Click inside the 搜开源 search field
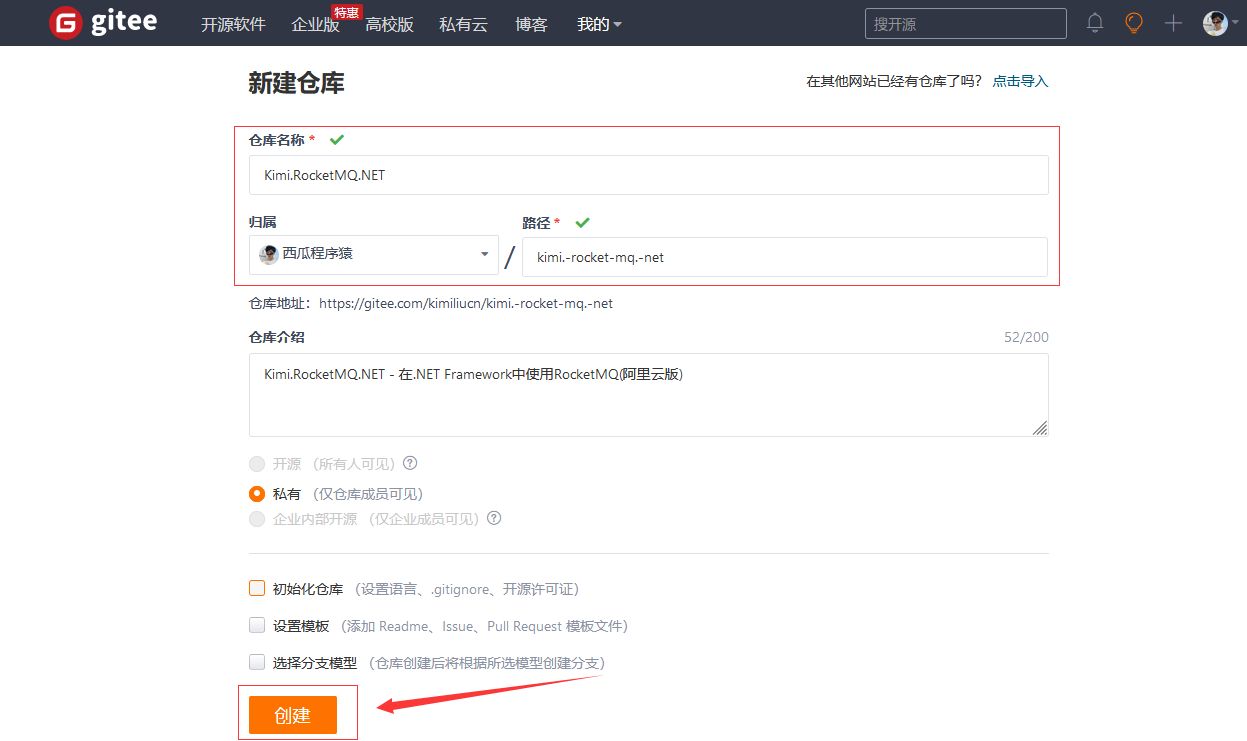1247x741 pixels. click(x=964, y=22)
